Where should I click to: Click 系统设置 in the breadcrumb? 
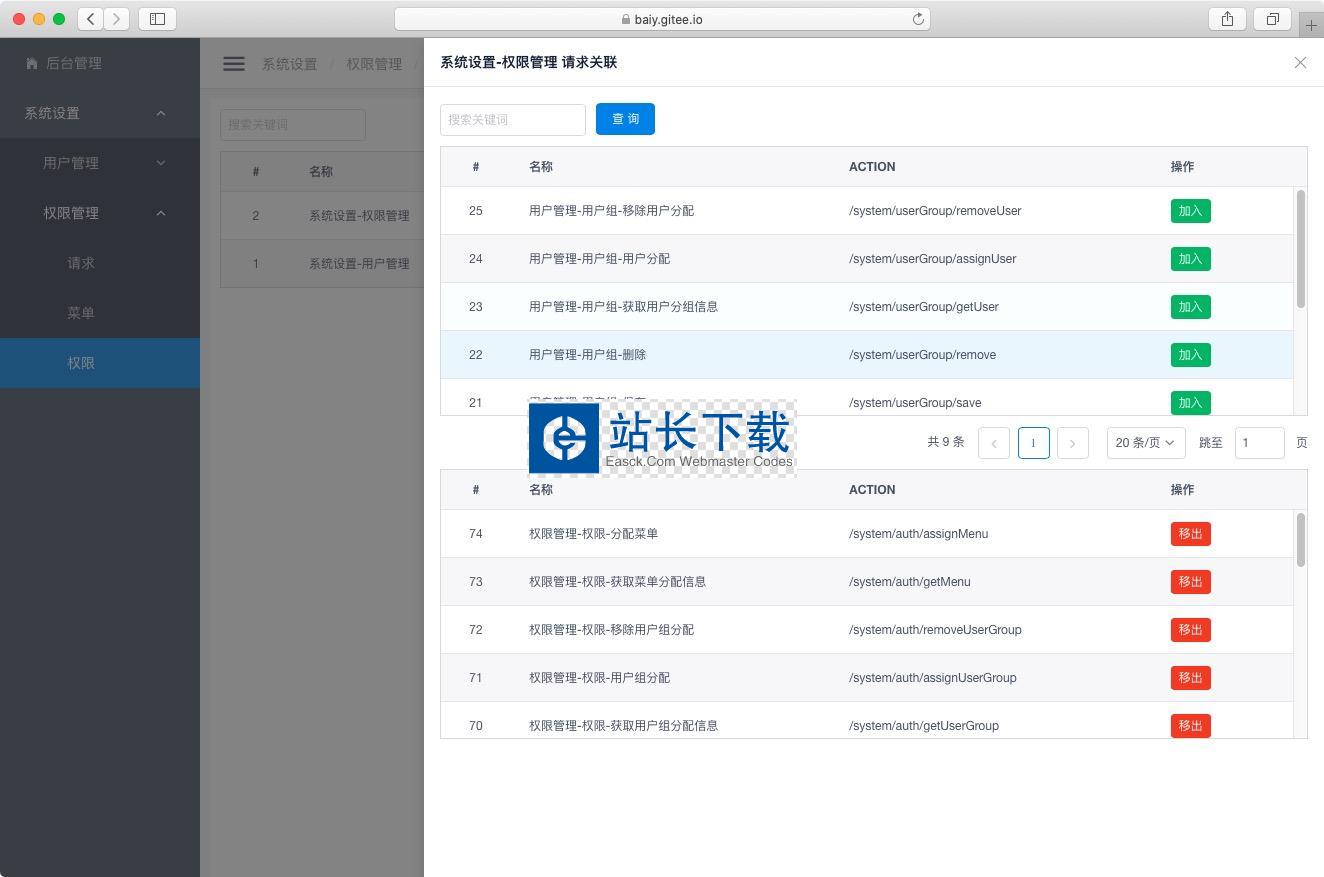289,64
